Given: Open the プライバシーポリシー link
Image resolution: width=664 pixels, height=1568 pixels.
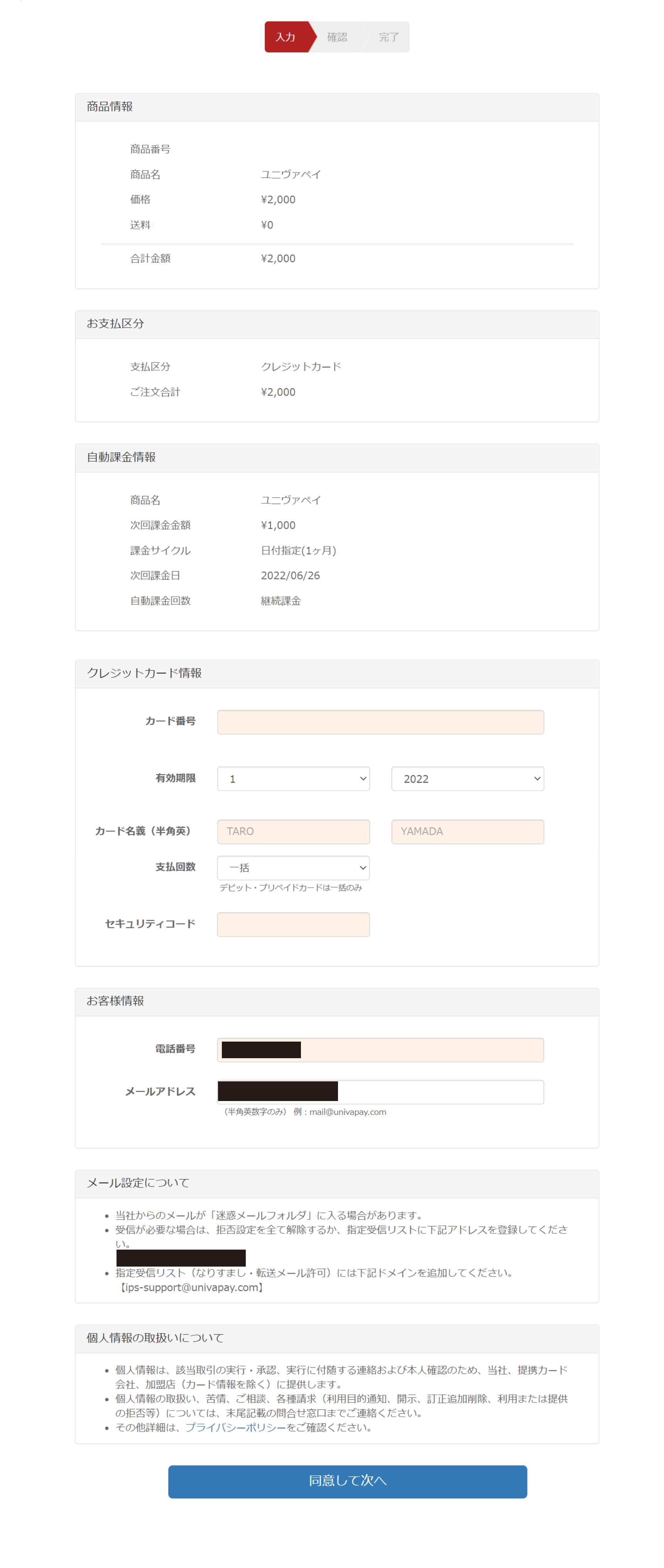Looking at the screenshot, I should (x=235, y=1428).
